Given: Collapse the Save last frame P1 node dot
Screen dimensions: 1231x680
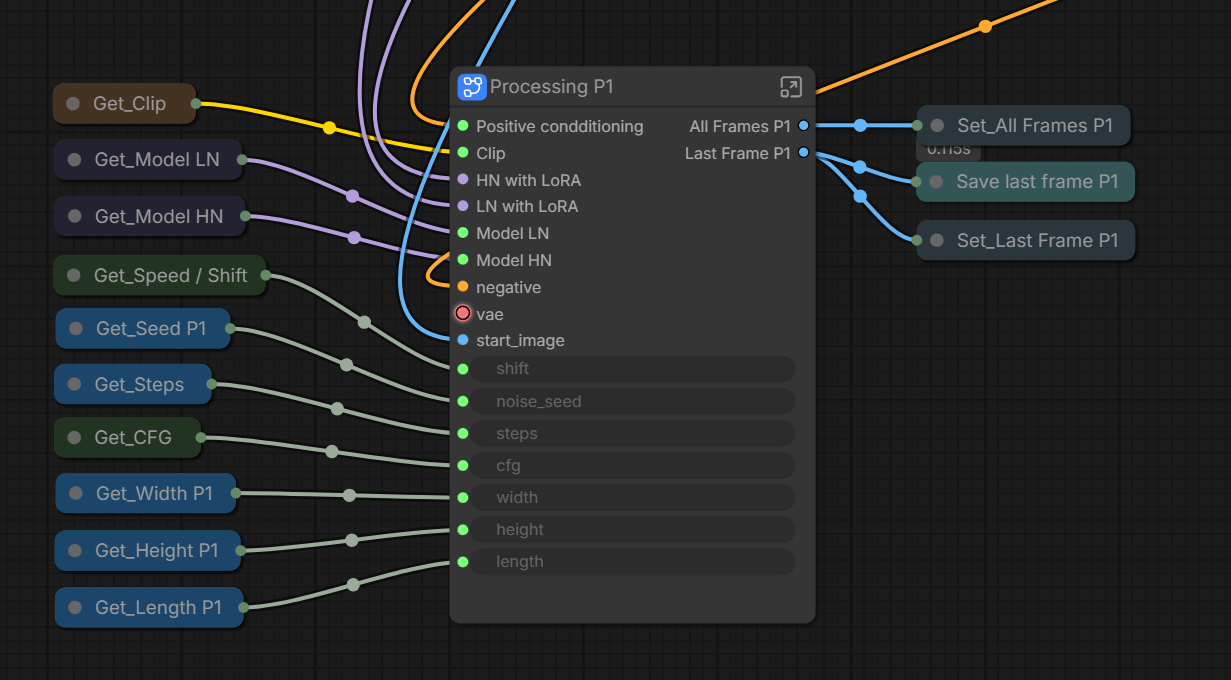Looking at the screenshot, I should click(936, 182).
